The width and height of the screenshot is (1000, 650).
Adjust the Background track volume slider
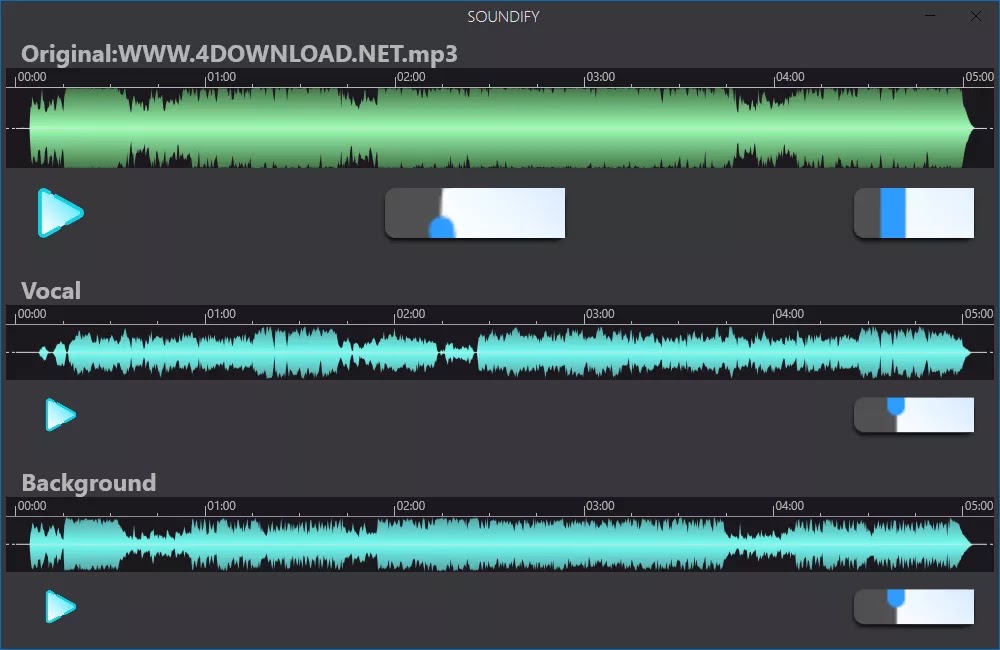(914, 607)
